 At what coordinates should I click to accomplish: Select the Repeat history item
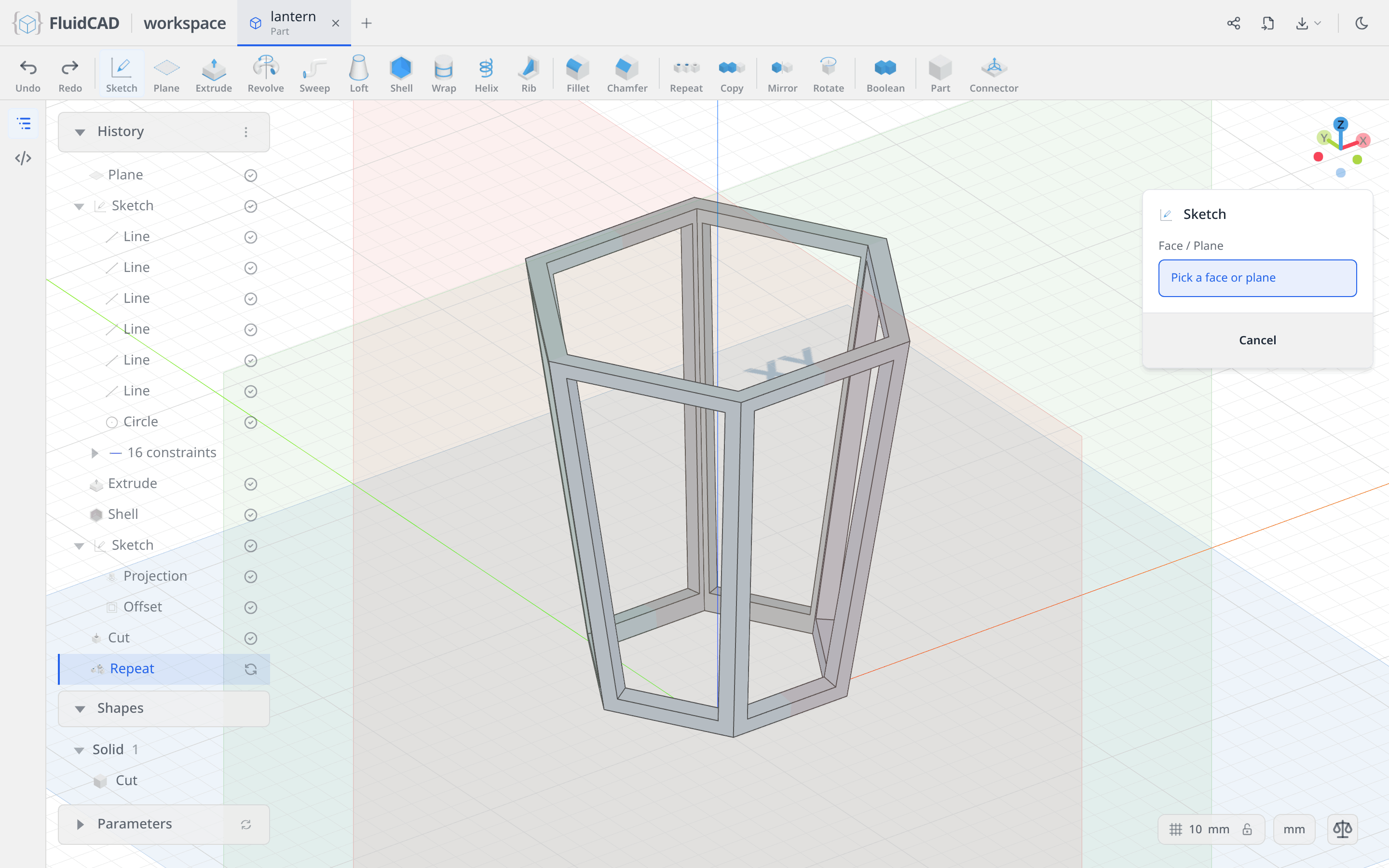[164, 669]
